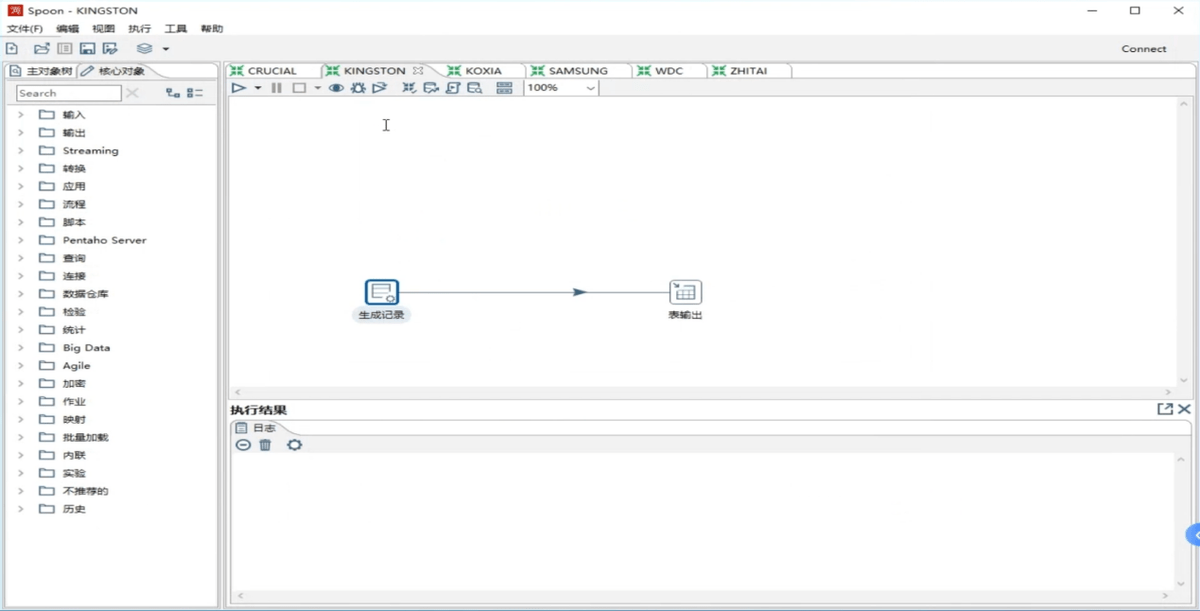The image size is (1200, 611).
Task: Click the Save As toolbar icon
Action: [x=110, y=48]
